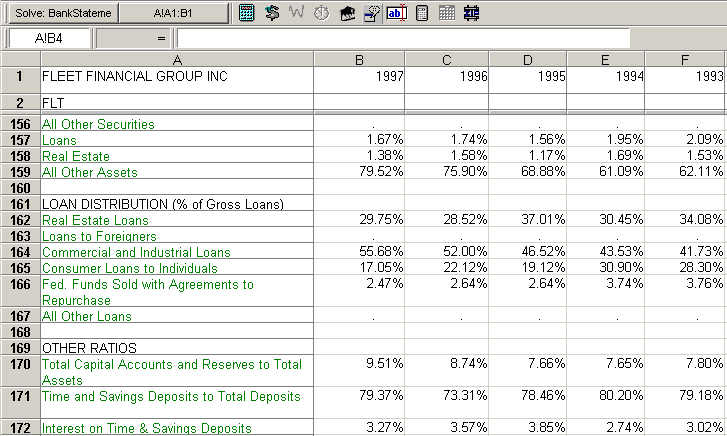Click the last blue toolbar icon on the right
This screenshot has width=727, height=436.
pyautogui.click(x=471, y=14)
